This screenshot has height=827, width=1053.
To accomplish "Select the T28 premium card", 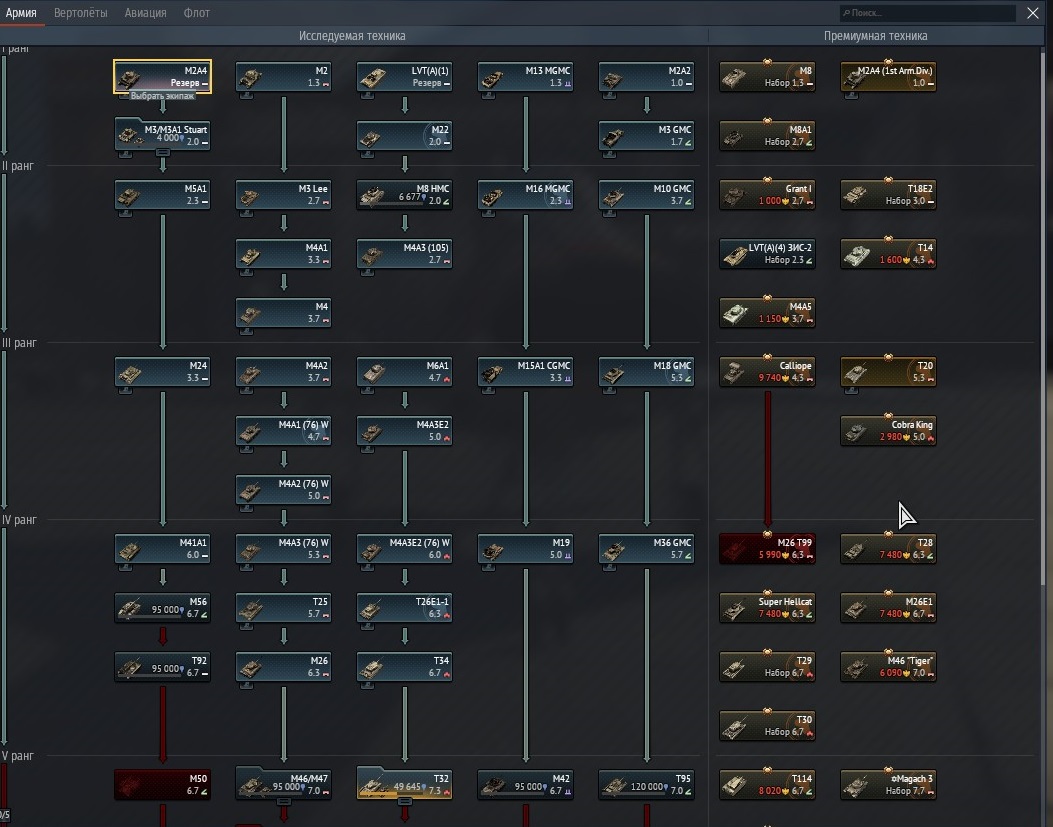I will pyautogui.click(x=888, y=549).
